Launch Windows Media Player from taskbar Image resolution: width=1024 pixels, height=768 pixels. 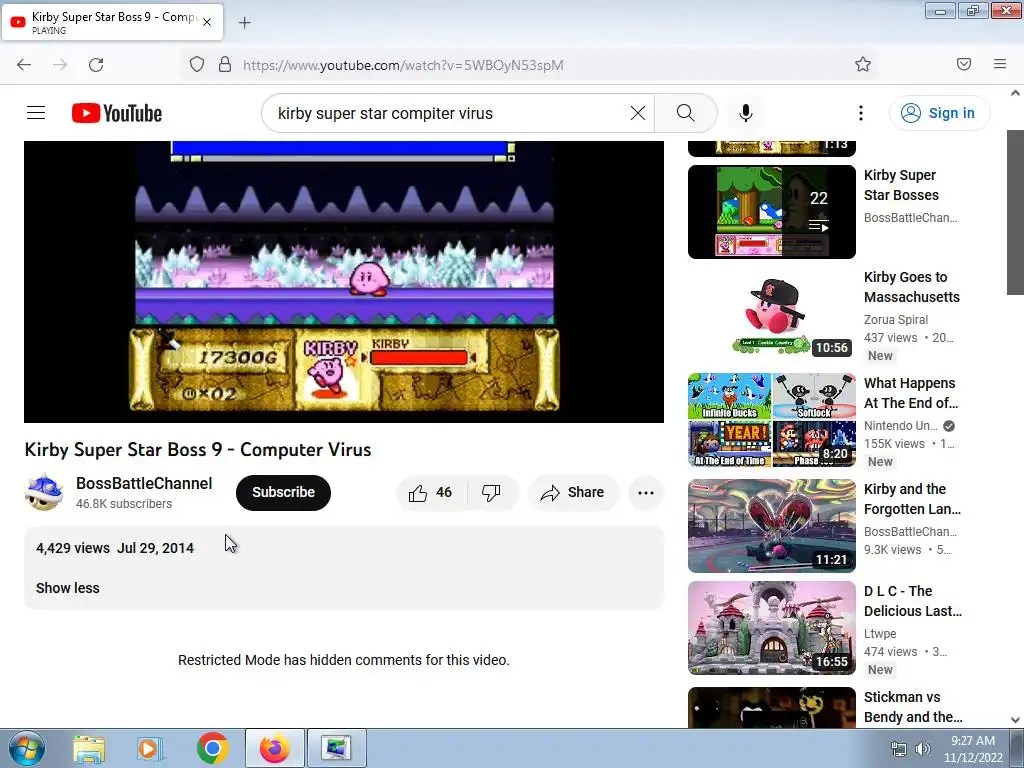tap(150, 748)
